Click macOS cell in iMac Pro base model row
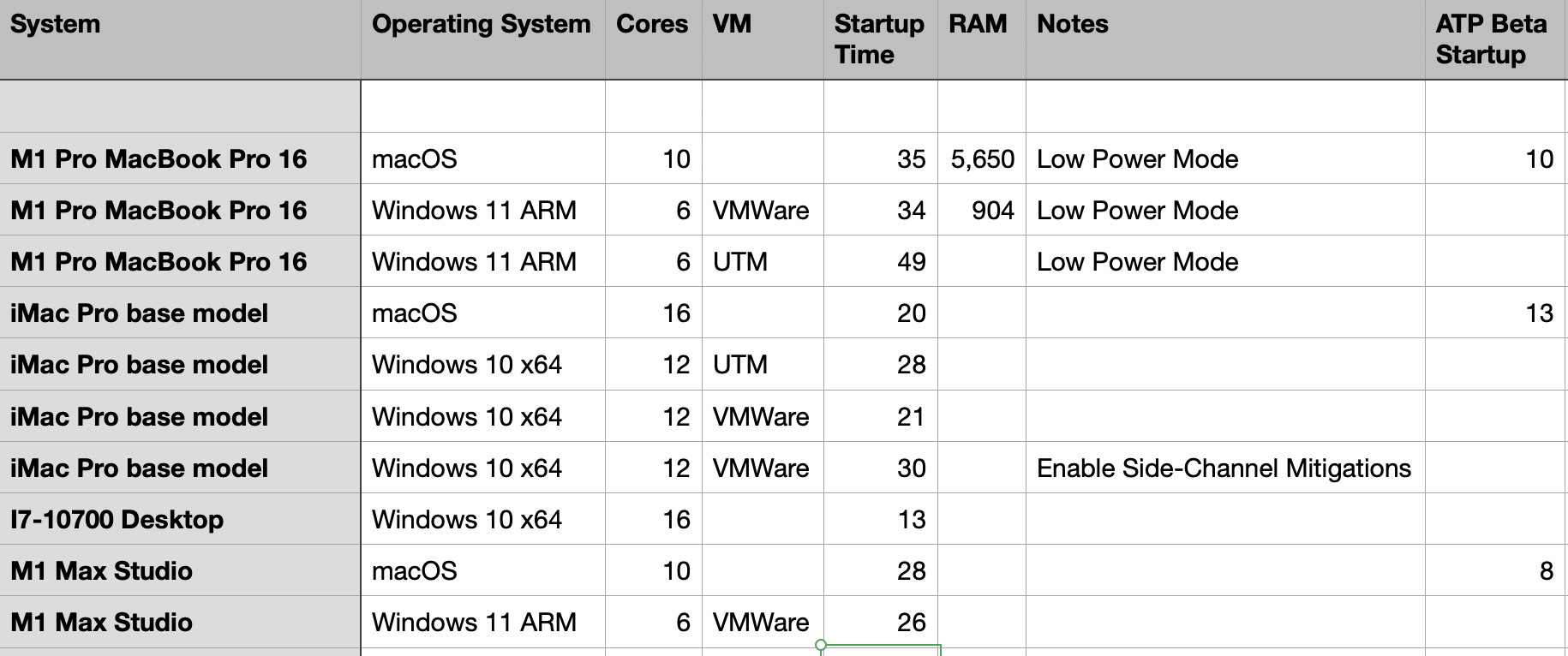Screen dimensions: 1568x656 pos(483,313)
